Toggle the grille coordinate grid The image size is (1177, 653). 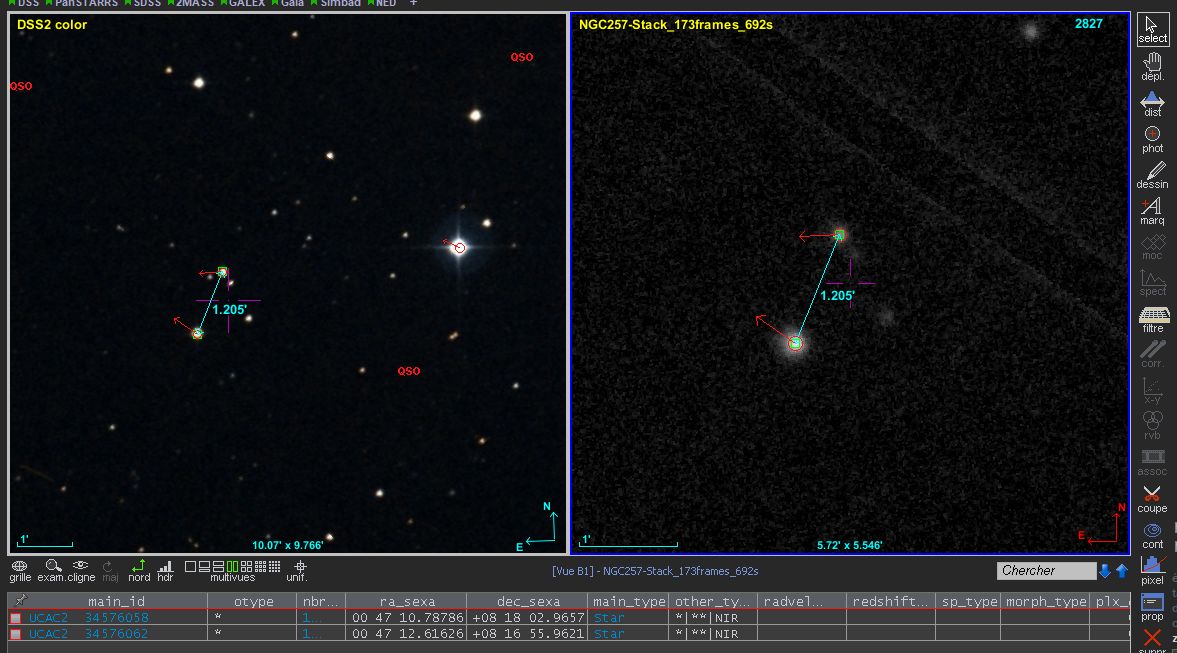(x=20, y=570)
